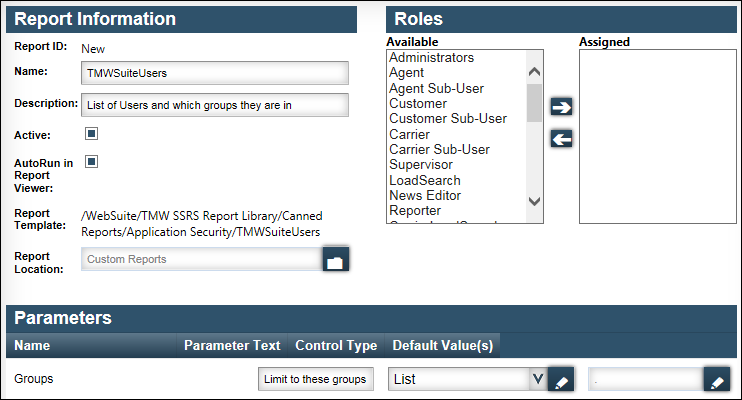Pick News Editor from Available roles
This screenshot has width=742, height=400.
point(425,195)
